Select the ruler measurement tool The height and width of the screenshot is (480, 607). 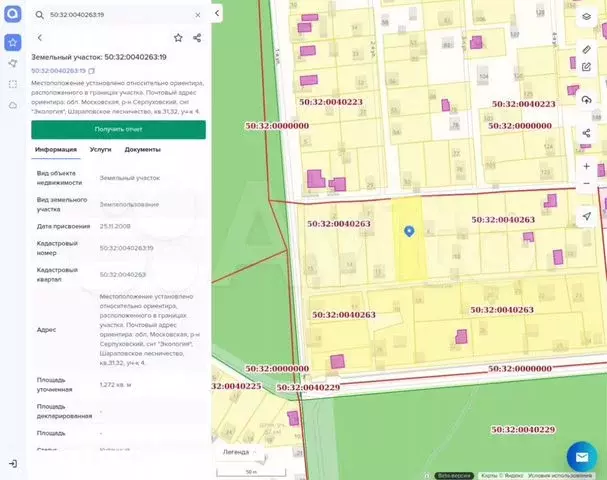click(x=586, y=49)
